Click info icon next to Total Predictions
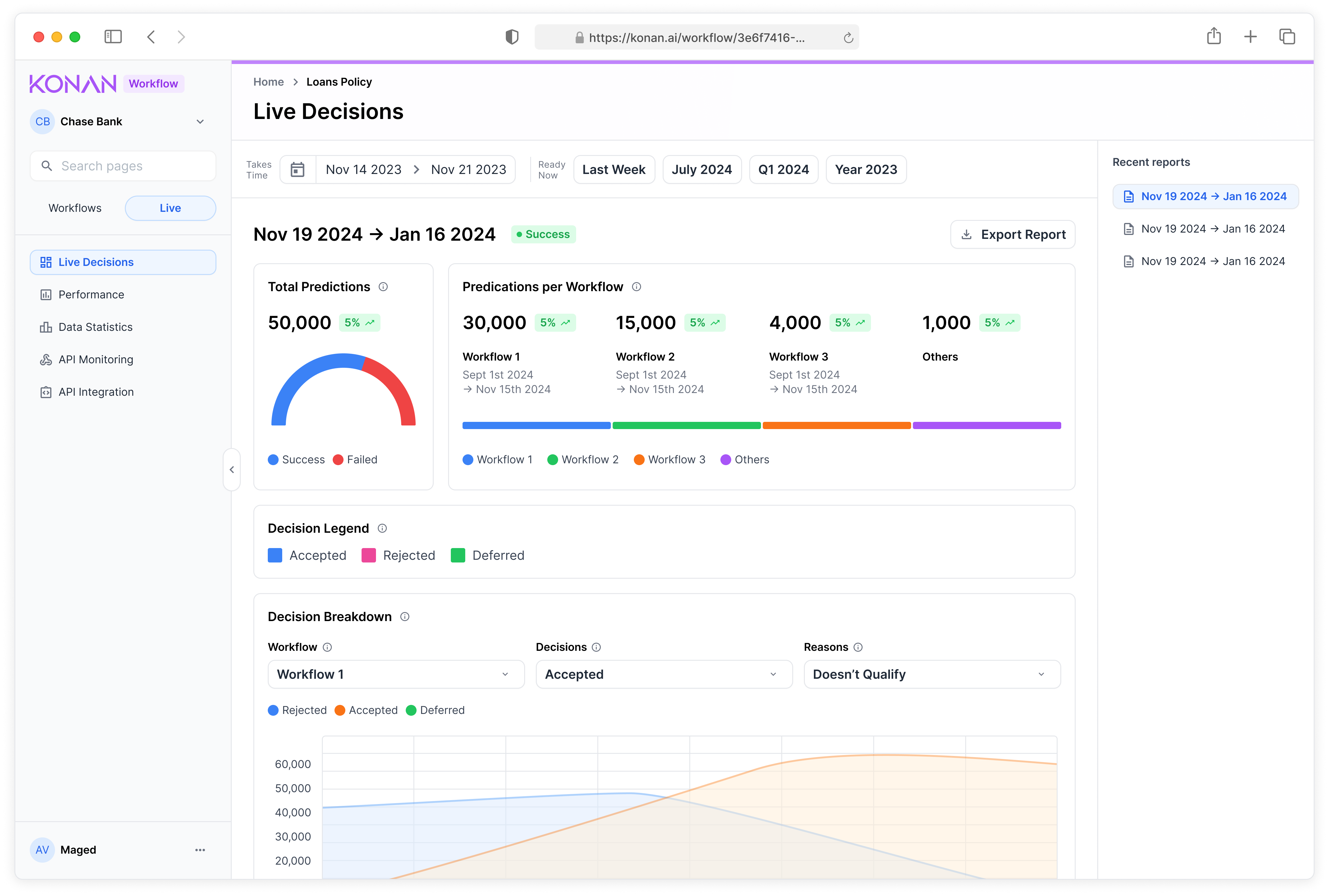Image resolution: width=1329 pixels, height=896 pixels. tap(383, 287)
